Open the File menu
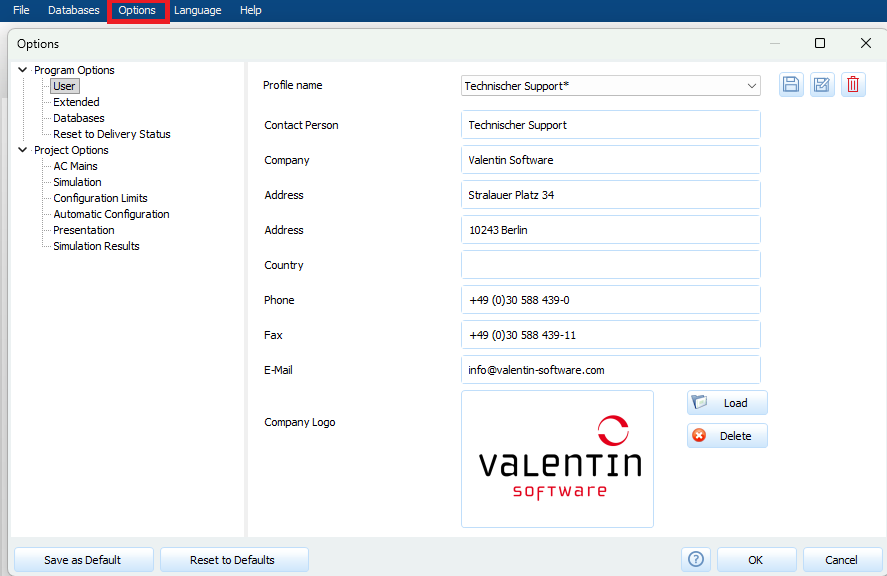 [x=21, y=10]
